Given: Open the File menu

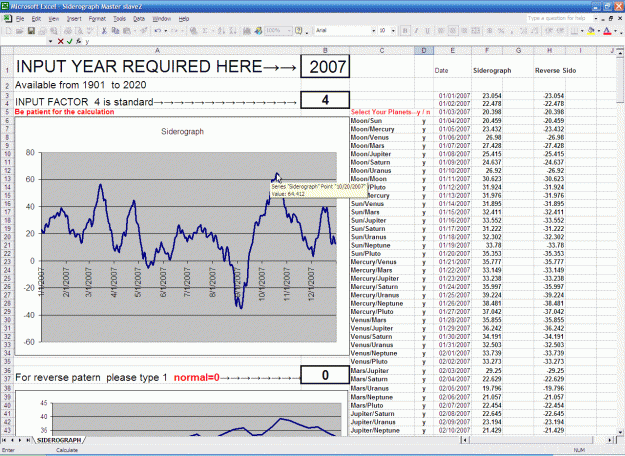Looking at the screenshot, I should tap(20, 19).
